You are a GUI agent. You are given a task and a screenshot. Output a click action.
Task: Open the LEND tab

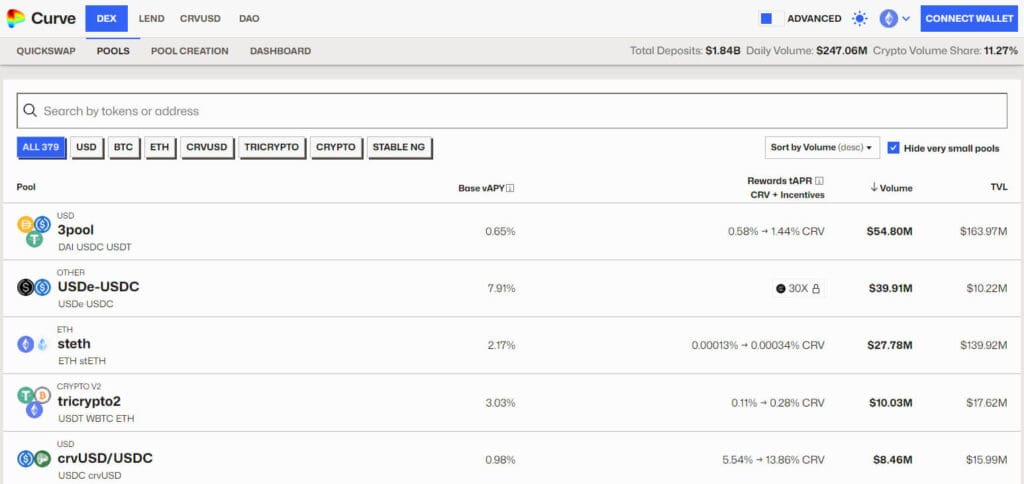coord(152,19)
